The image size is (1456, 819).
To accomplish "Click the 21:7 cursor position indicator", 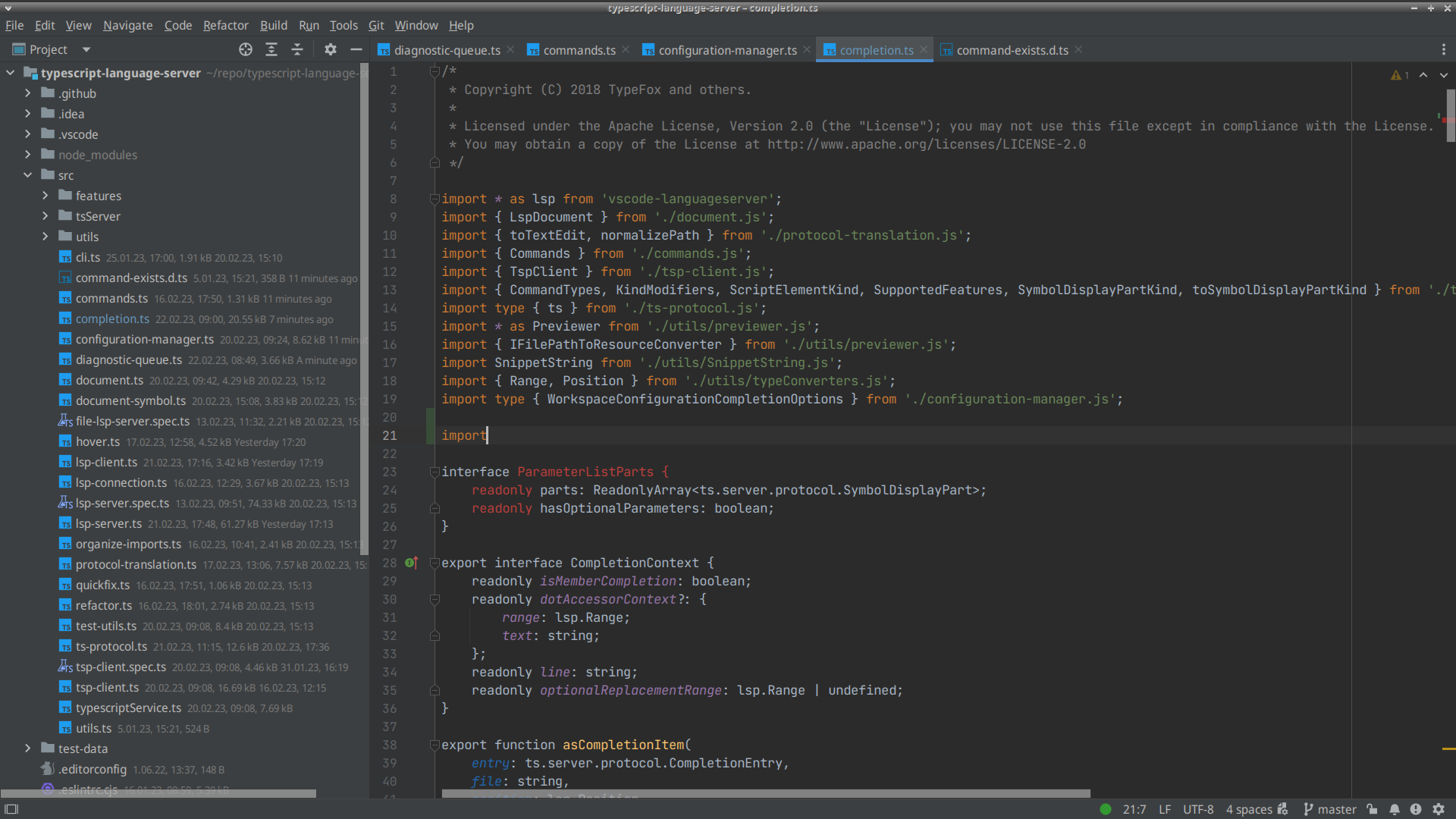I will point(1134,809).
